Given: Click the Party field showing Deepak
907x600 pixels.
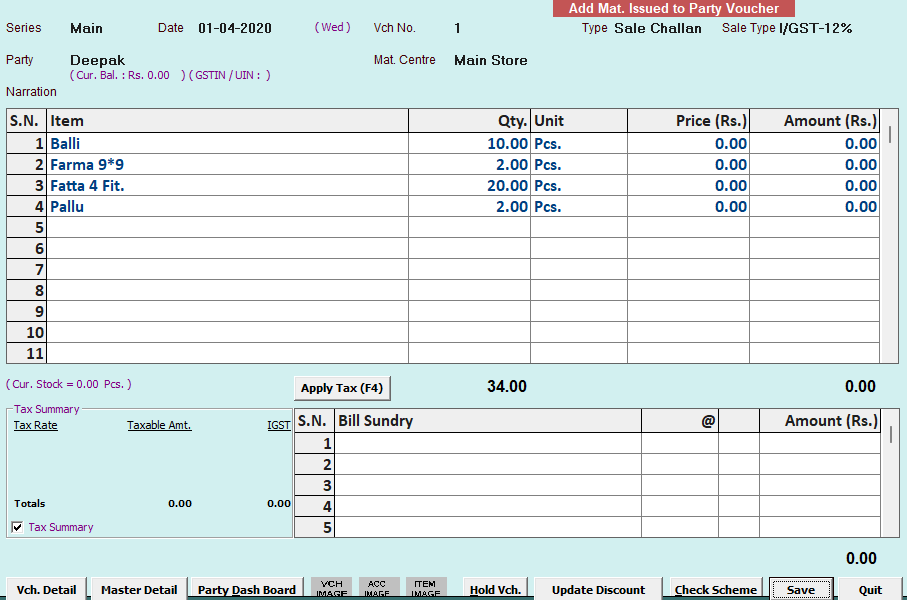Looking at the screenshot, I should [98, 60].
